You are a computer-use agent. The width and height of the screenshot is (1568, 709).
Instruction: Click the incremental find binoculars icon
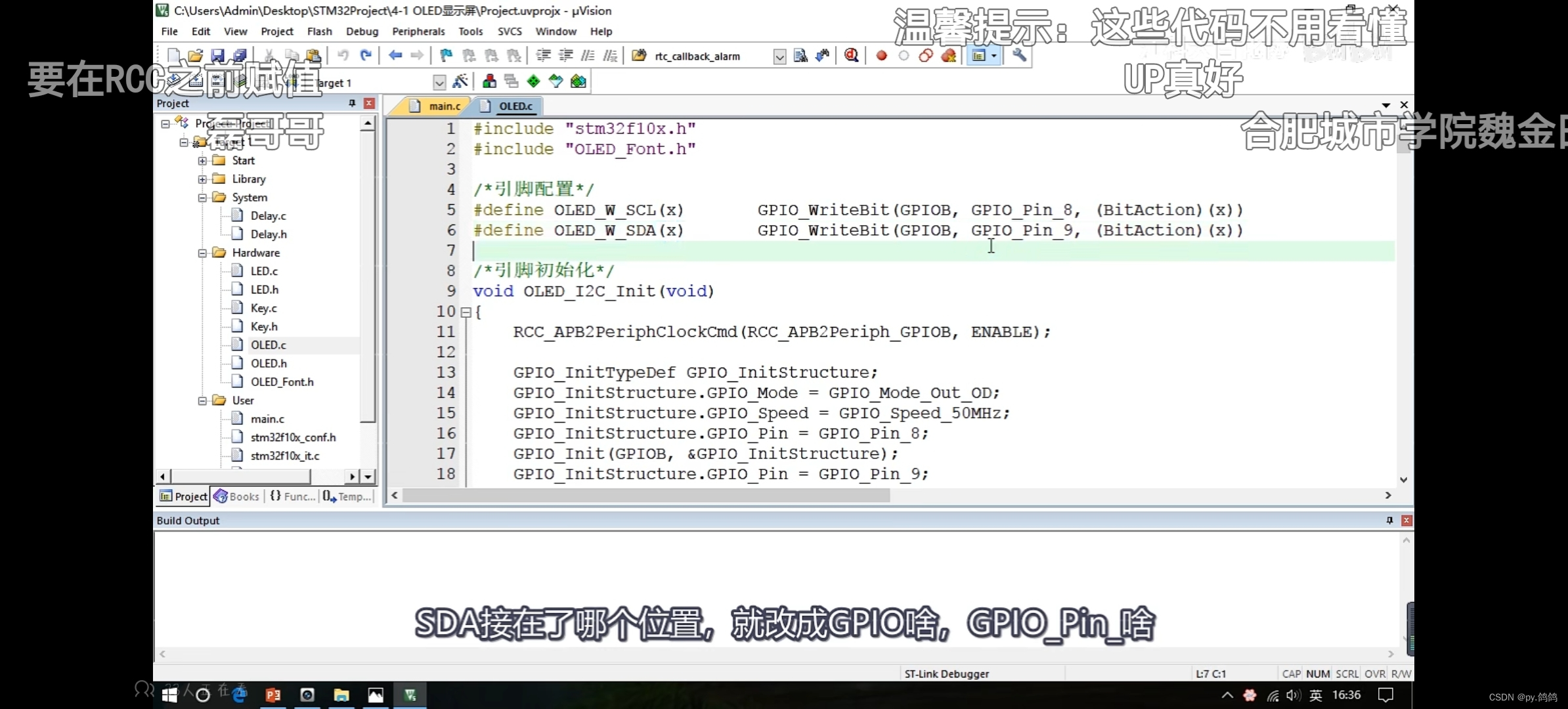pos(823,56)
